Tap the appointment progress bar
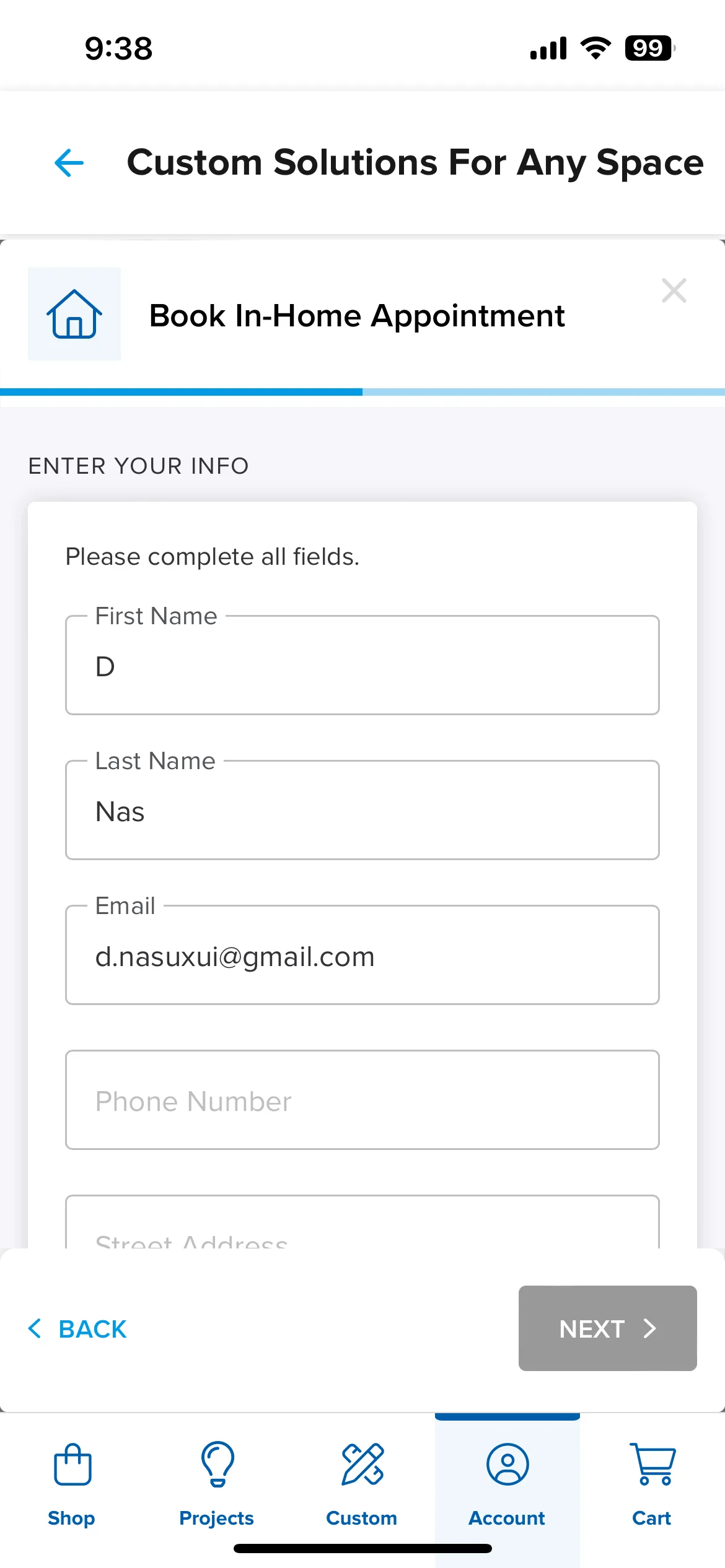This screenshot has height=1568, width=725. coord(362,392)
